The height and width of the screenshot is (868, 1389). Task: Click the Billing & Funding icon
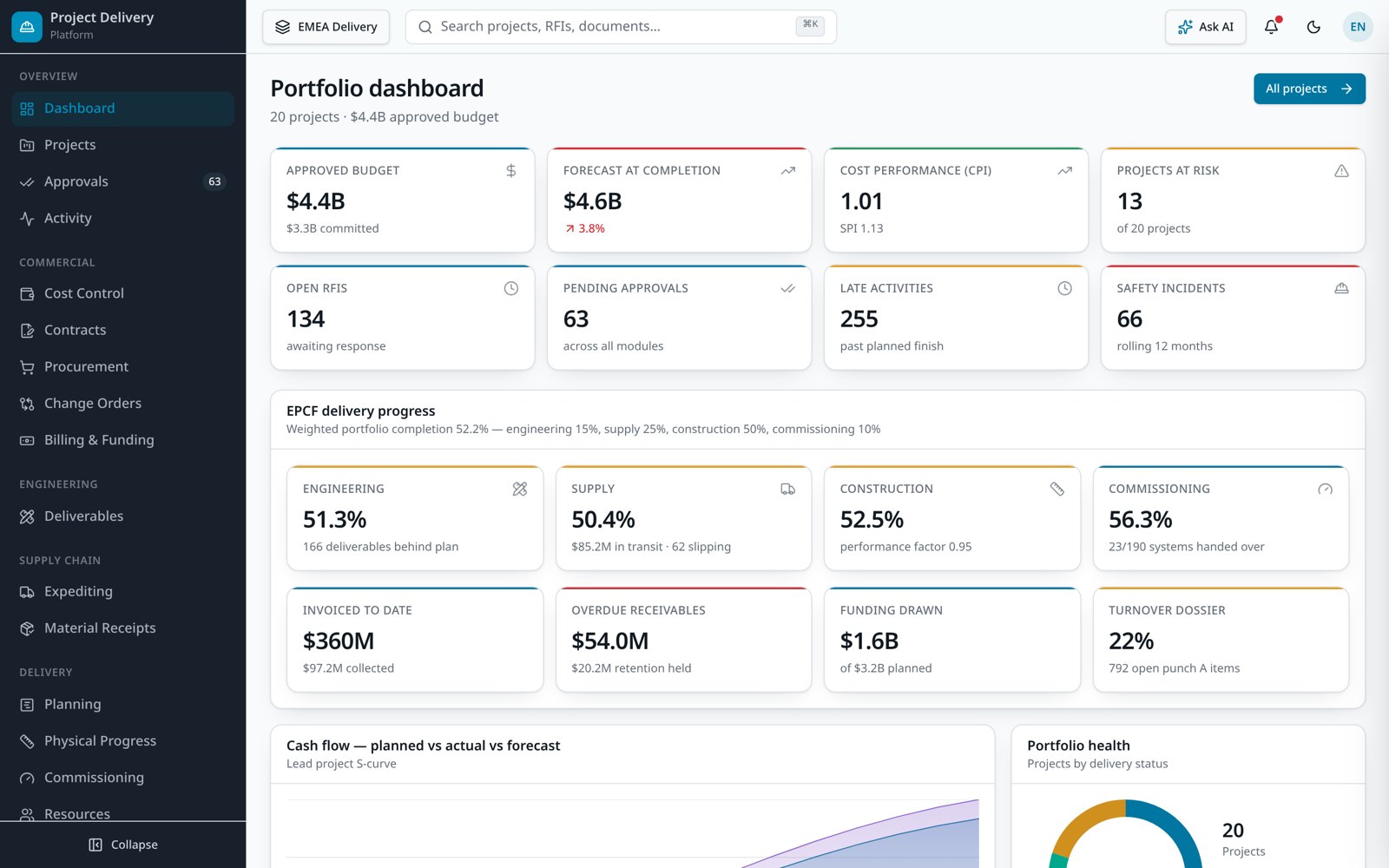pos(27,440)
